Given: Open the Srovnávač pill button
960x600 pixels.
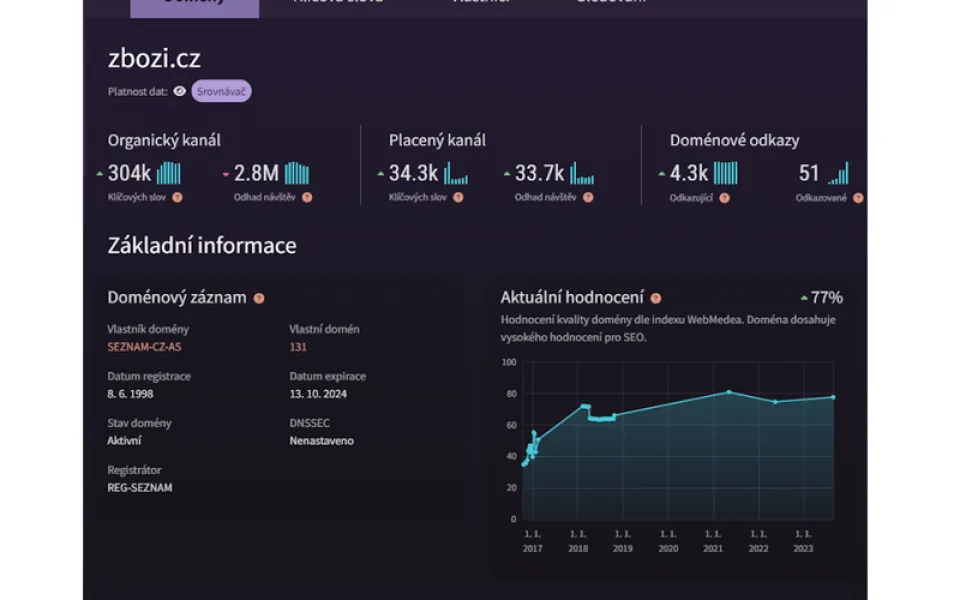Looking at the screenshot, I should point(221,91).
